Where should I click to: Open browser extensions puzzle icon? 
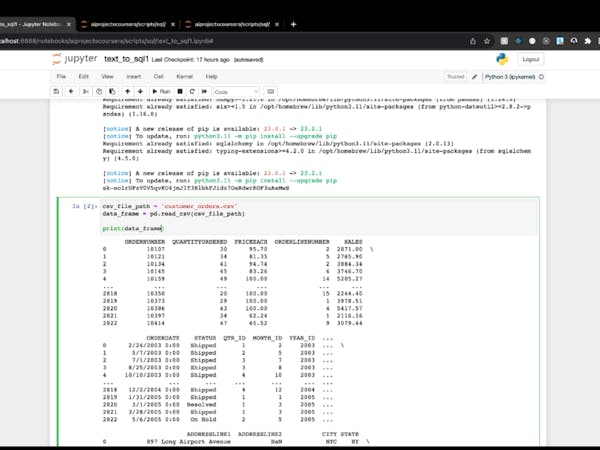[587, 41]
